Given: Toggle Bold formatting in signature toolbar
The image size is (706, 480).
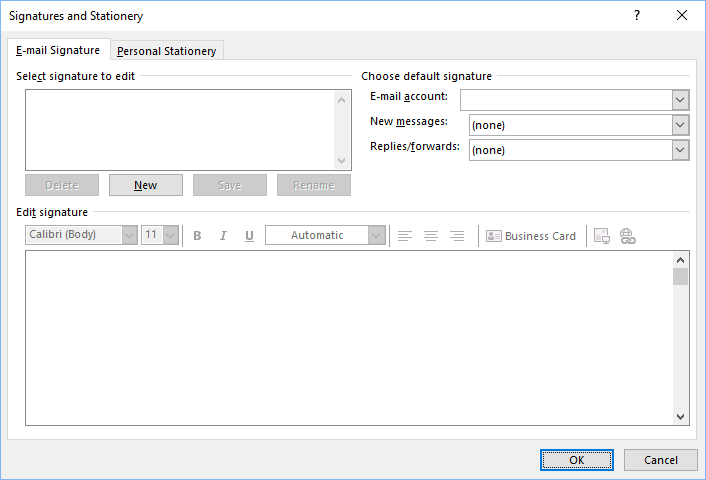Looking at the screenshot, I should point(197,236).
